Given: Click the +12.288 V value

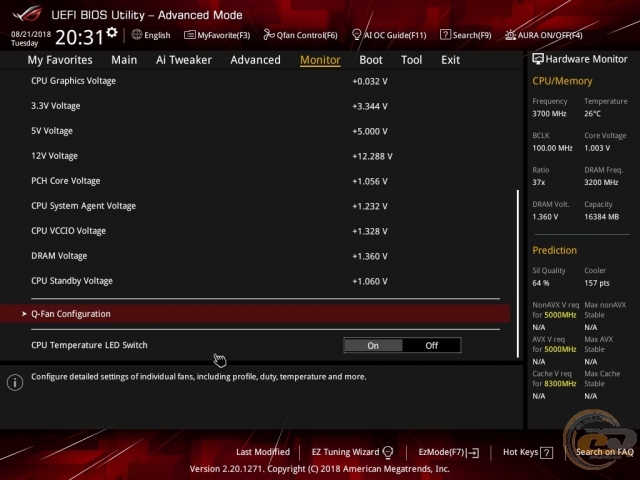Looking at the screenshot, I should click(x=372, y=156).
